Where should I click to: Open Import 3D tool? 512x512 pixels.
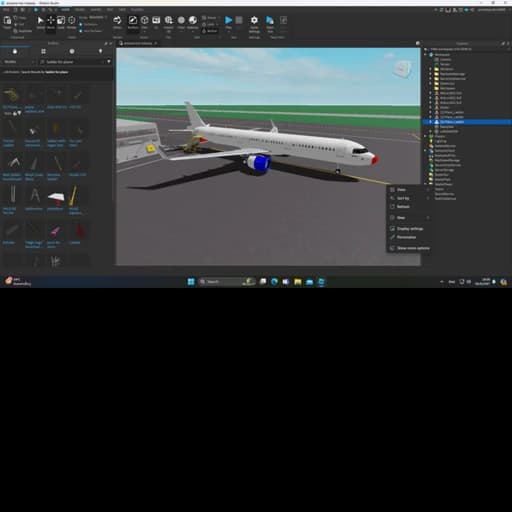pos(169,22)
